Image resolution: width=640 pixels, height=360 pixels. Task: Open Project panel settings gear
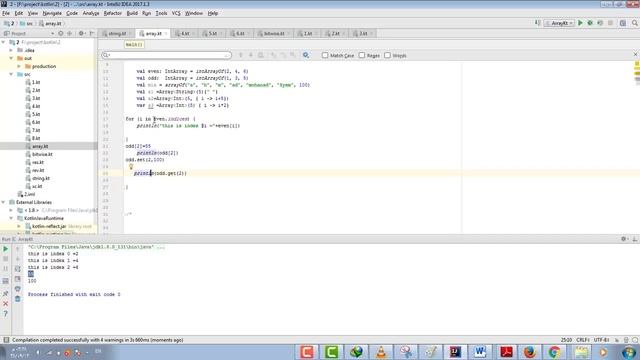81,33
